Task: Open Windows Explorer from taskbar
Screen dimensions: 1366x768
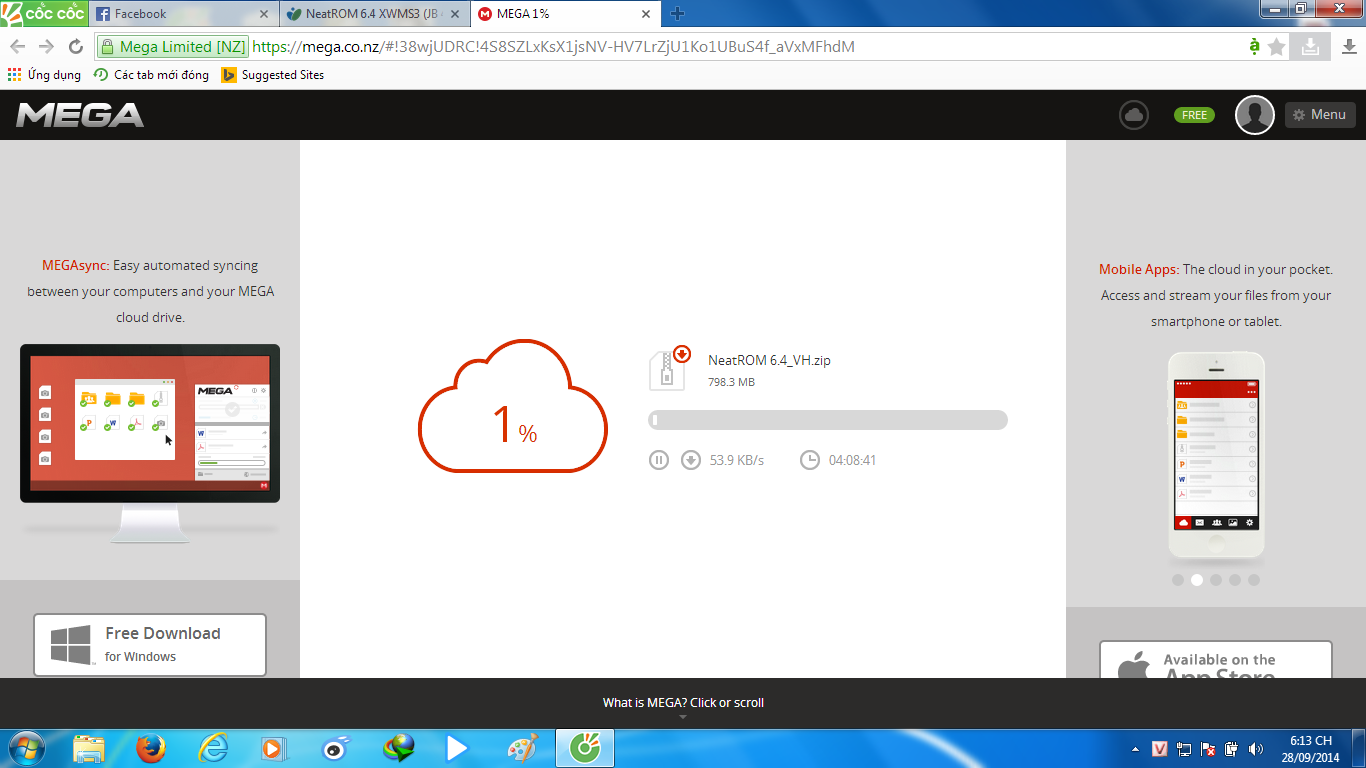Action: click(89, 748)
